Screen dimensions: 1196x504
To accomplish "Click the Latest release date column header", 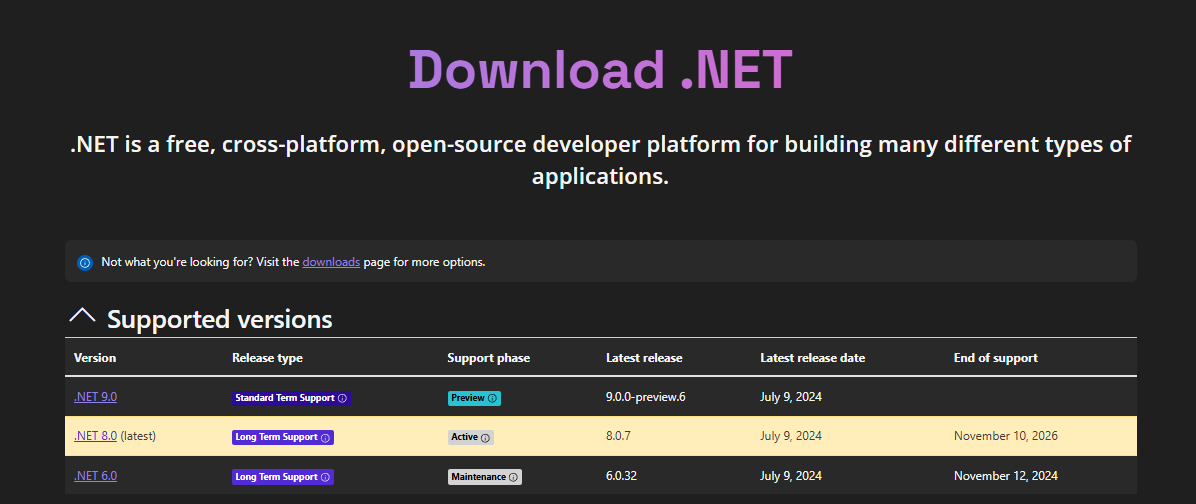I will 812,358.
